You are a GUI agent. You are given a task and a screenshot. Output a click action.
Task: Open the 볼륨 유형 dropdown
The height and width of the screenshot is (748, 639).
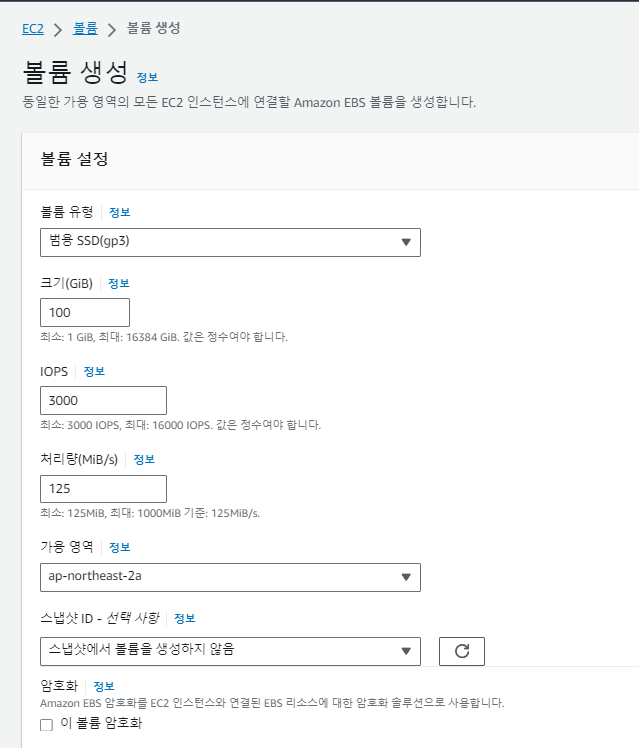[x=230, y=242]
